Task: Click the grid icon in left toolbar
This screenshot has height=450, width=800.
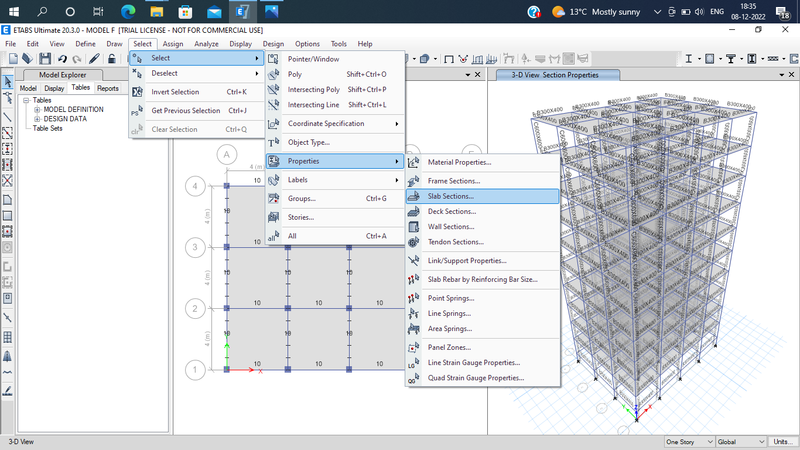Action: 8,337
